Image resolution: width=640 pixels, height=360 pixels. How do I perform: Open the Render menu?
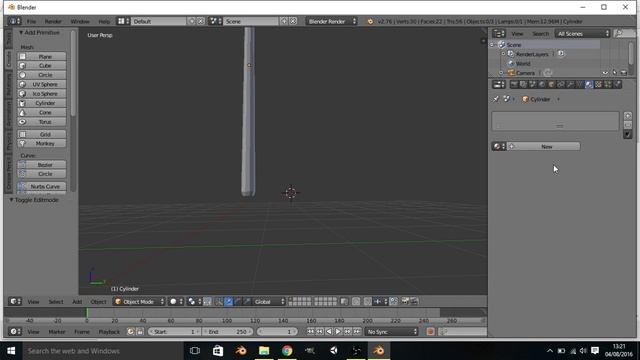pyautogui.click(x=53, y=21)
